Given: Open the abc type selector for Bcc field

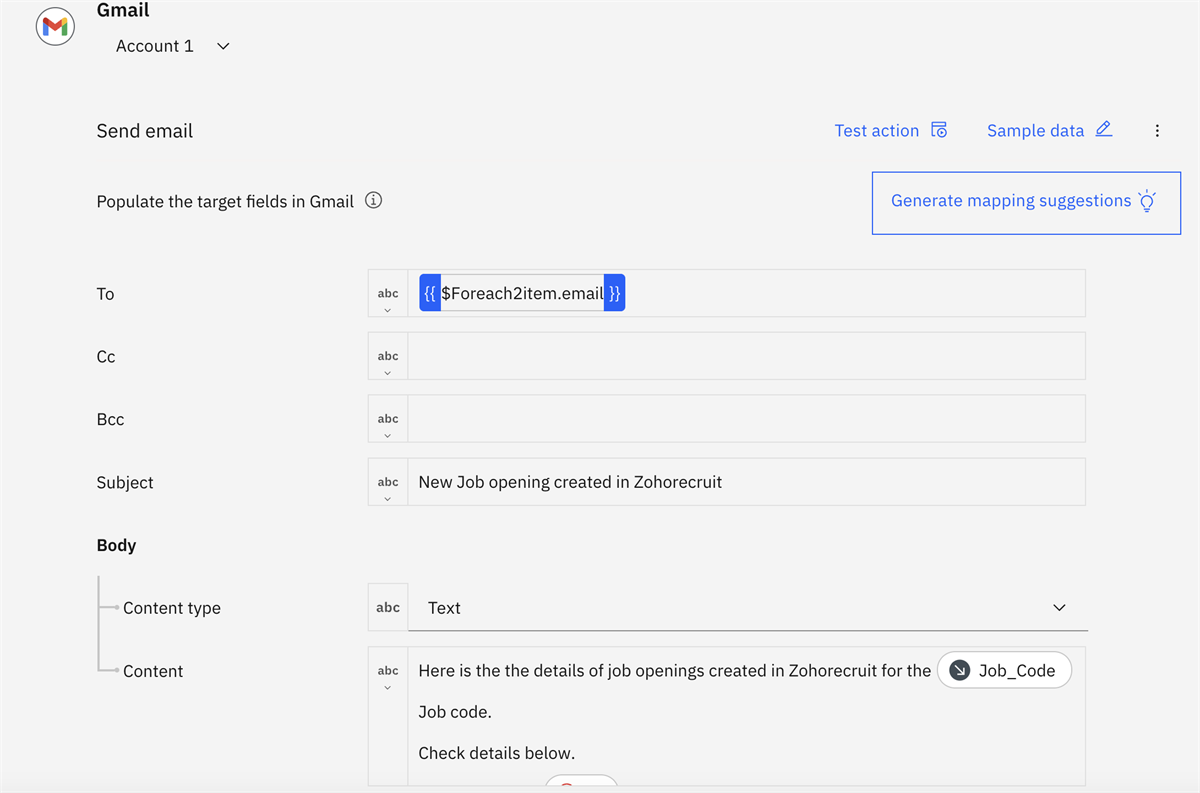Looking at the screenshot, I should pyautogui.click(x=388, y=419).
